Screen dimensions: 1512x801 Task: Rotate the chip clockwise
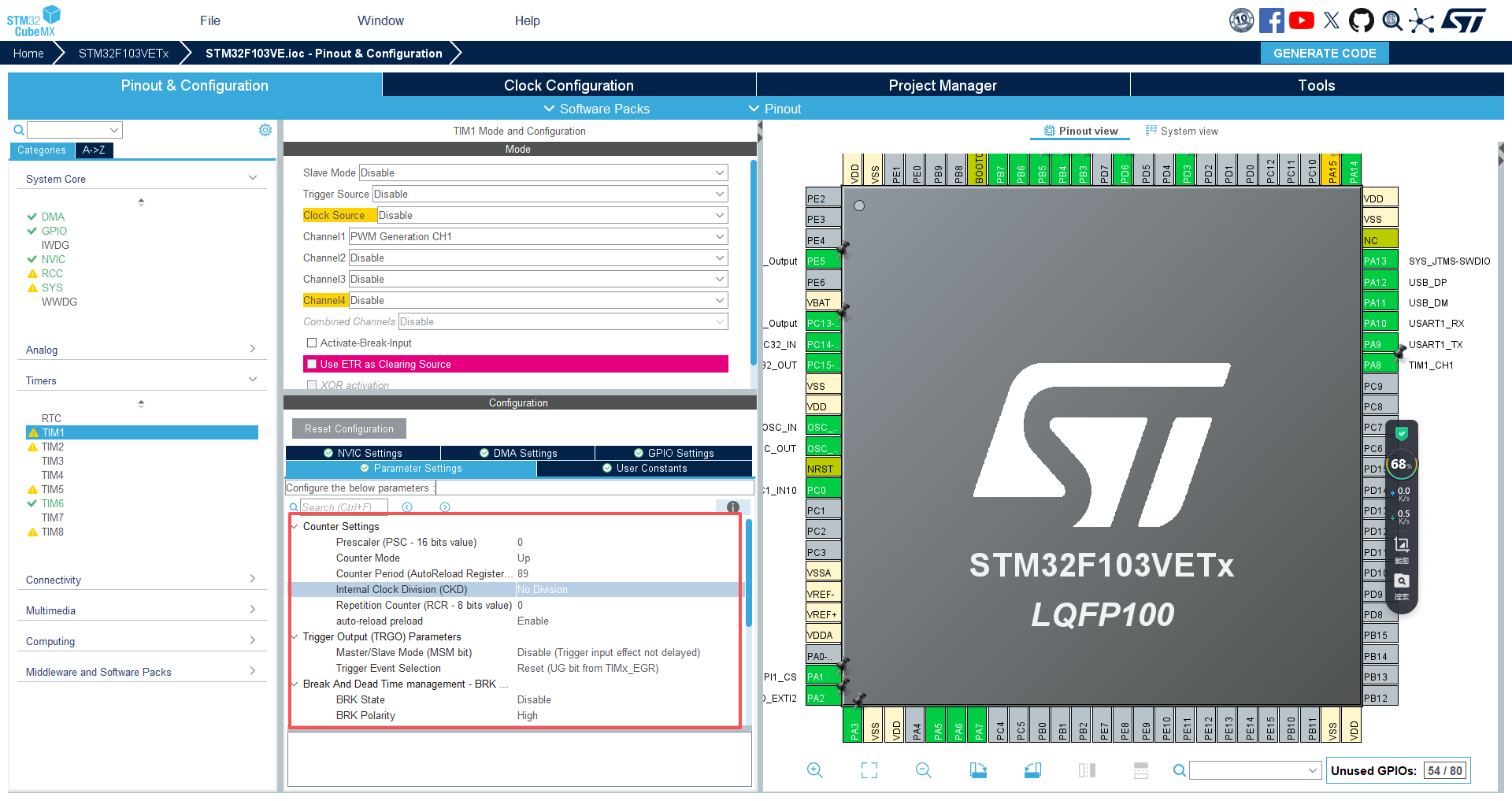pos(978,770)
